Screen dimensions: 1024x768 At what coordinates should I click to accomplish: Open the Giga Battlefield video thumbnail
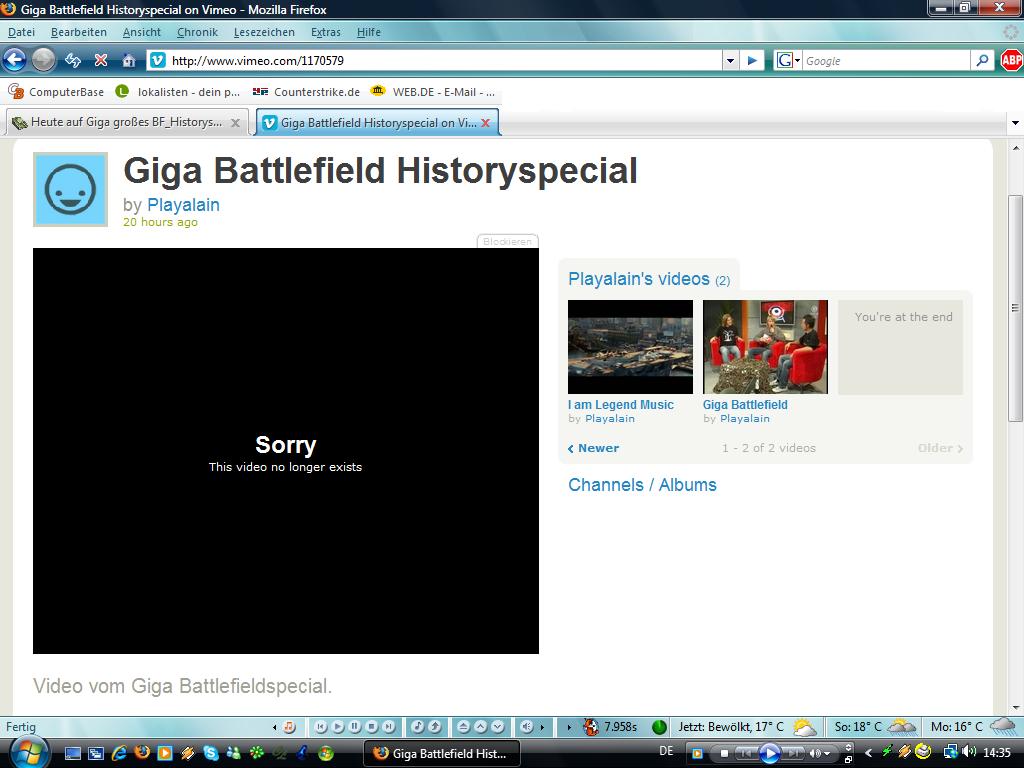[x=765, y=347]
